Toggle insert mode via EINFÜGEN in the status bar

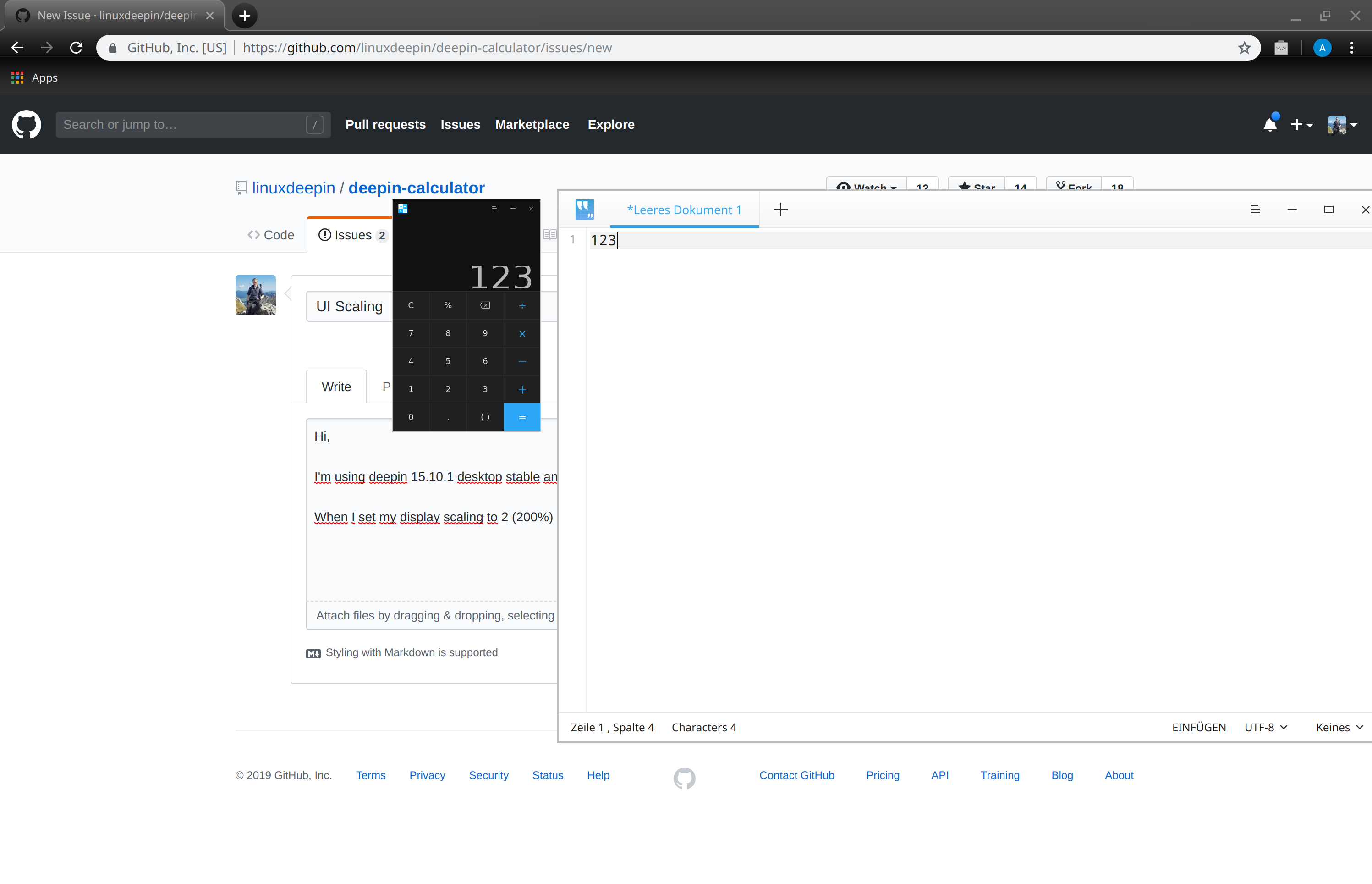coord(1198,727)
